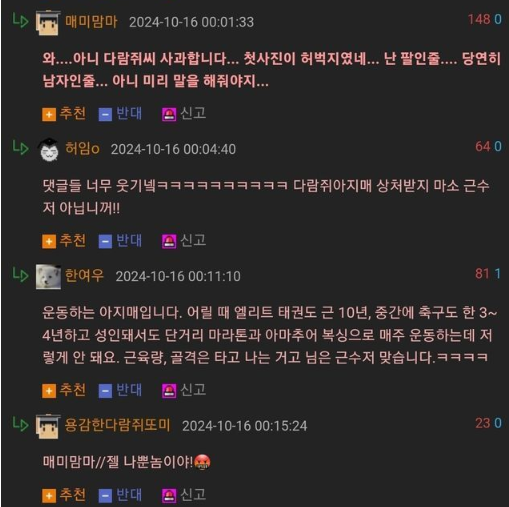
Task: Upvote 한여우's comment with the 추천 button
Action: [64, 390]
